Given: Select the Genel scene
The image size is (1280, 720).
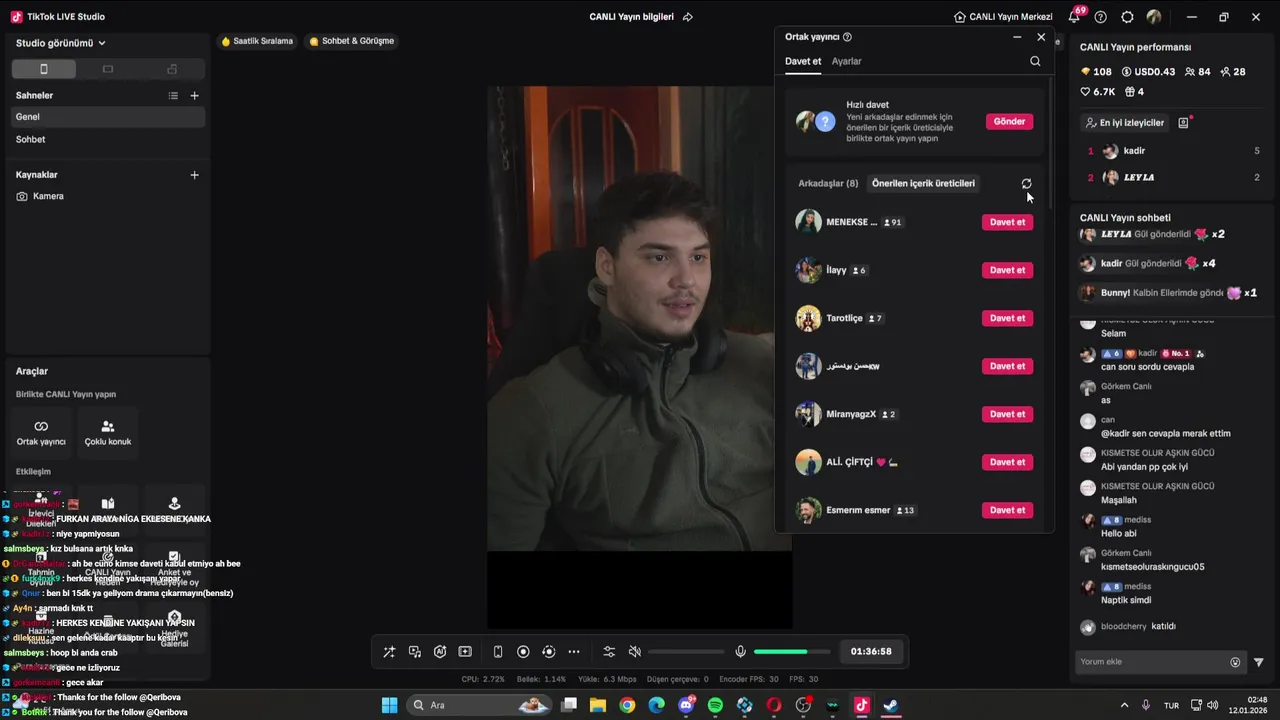Looking at the screenshot, I should [108, 117].
